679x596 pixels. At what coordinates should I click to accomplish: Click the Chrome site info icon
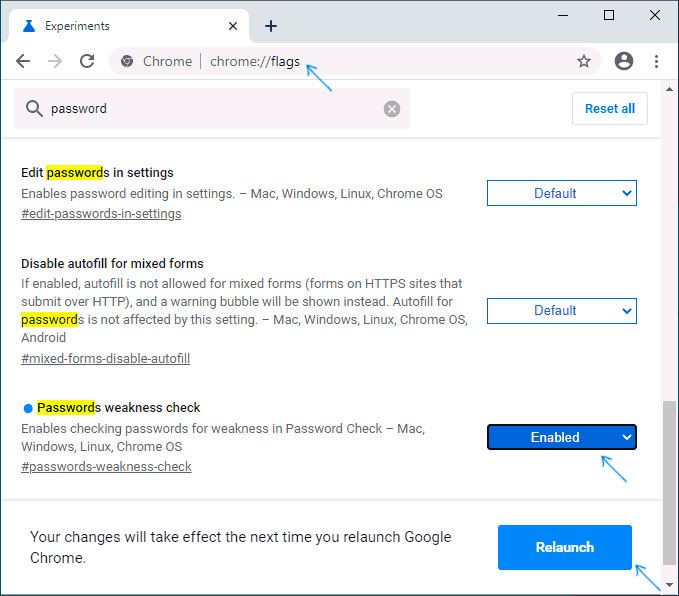(x=127, y=61)
